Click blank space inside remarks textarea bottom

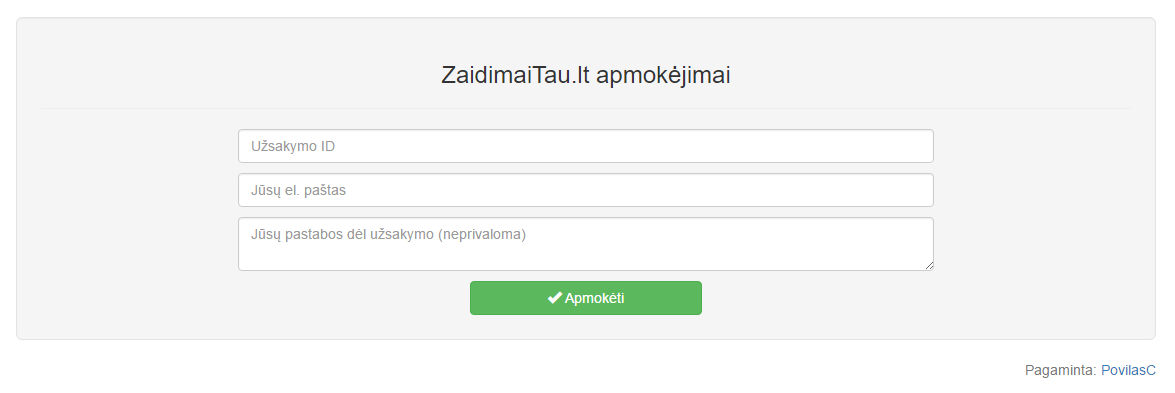tap(585, 258)
